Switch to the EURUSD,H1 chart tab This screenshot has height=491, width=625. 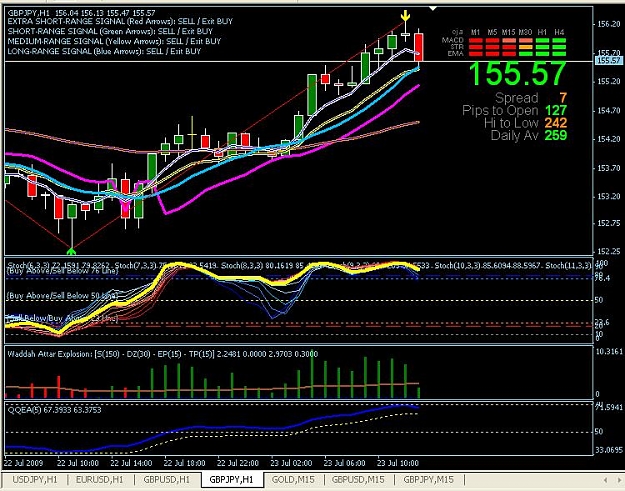(x=100, y=479)
